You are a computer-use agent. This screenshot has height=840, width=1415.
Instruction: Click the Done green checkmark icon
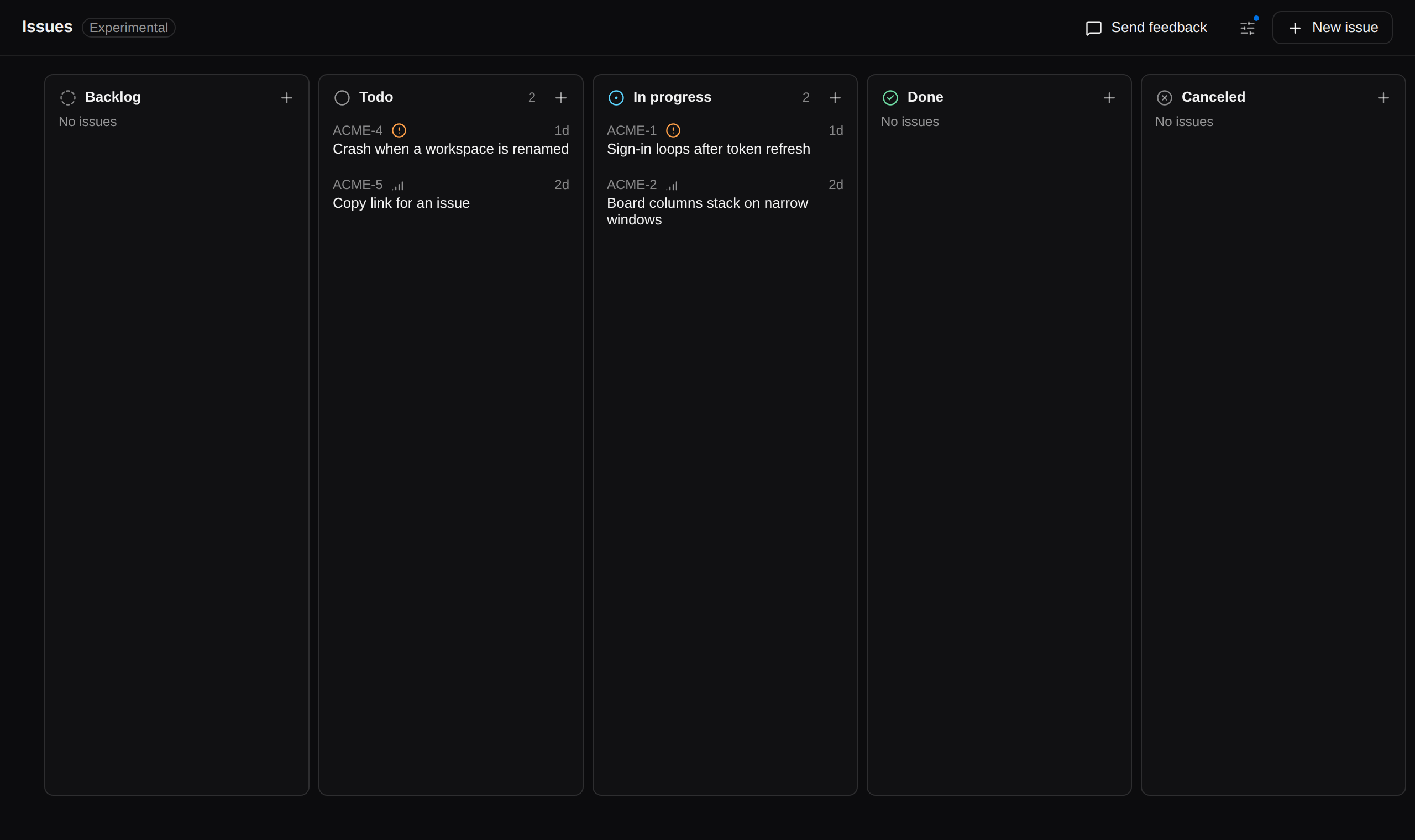(890, 98)
